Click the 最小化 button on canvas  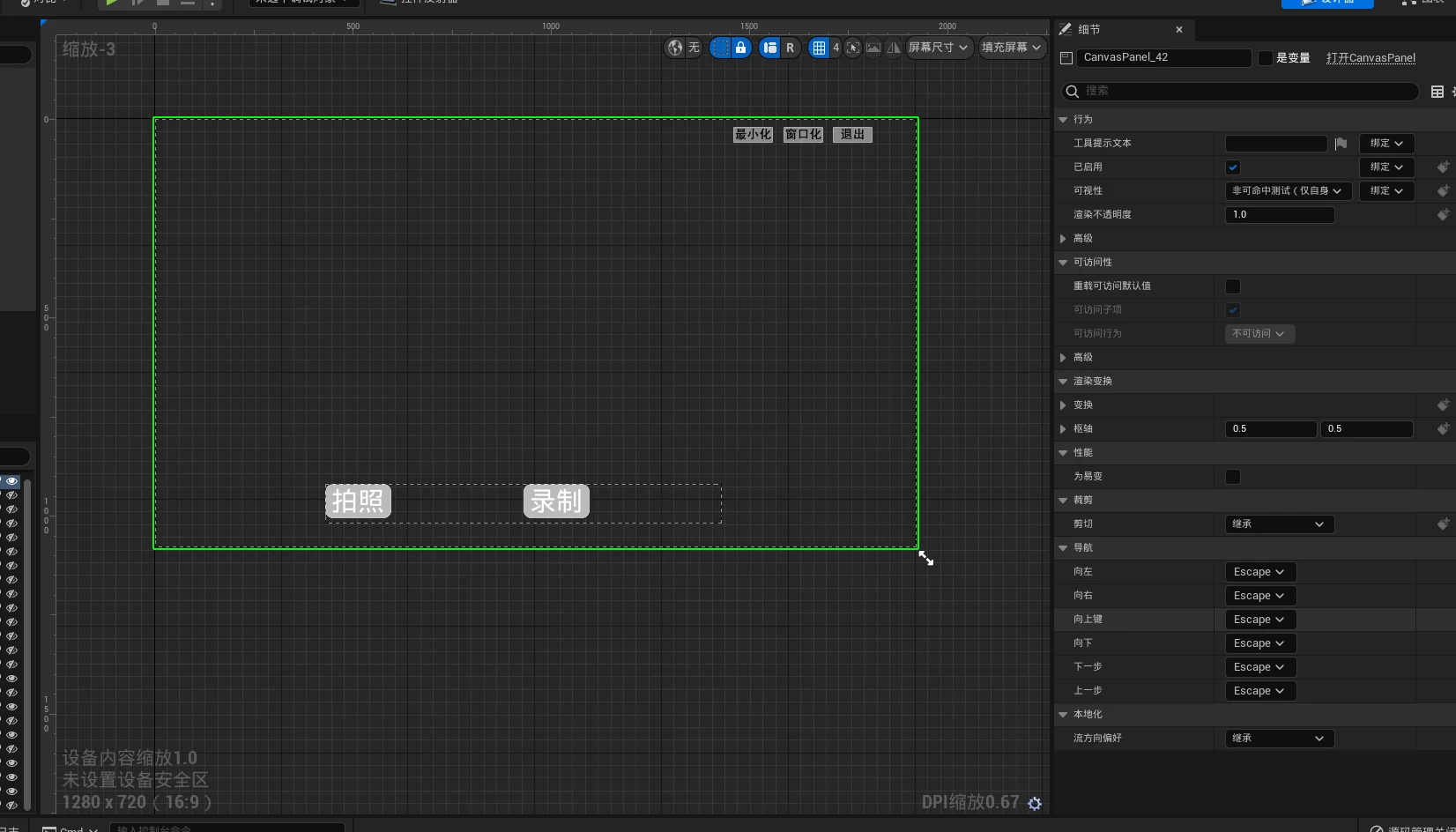pos(753,135)
